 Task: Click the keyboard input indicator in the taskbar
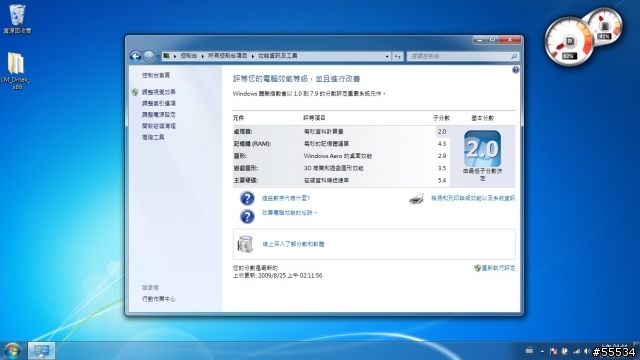tap(529, 351)
